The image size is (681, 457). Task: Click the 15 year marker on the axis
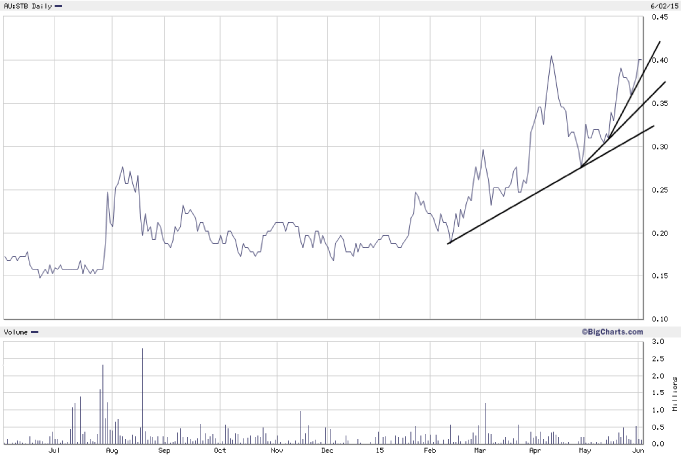tap(379, 452)
